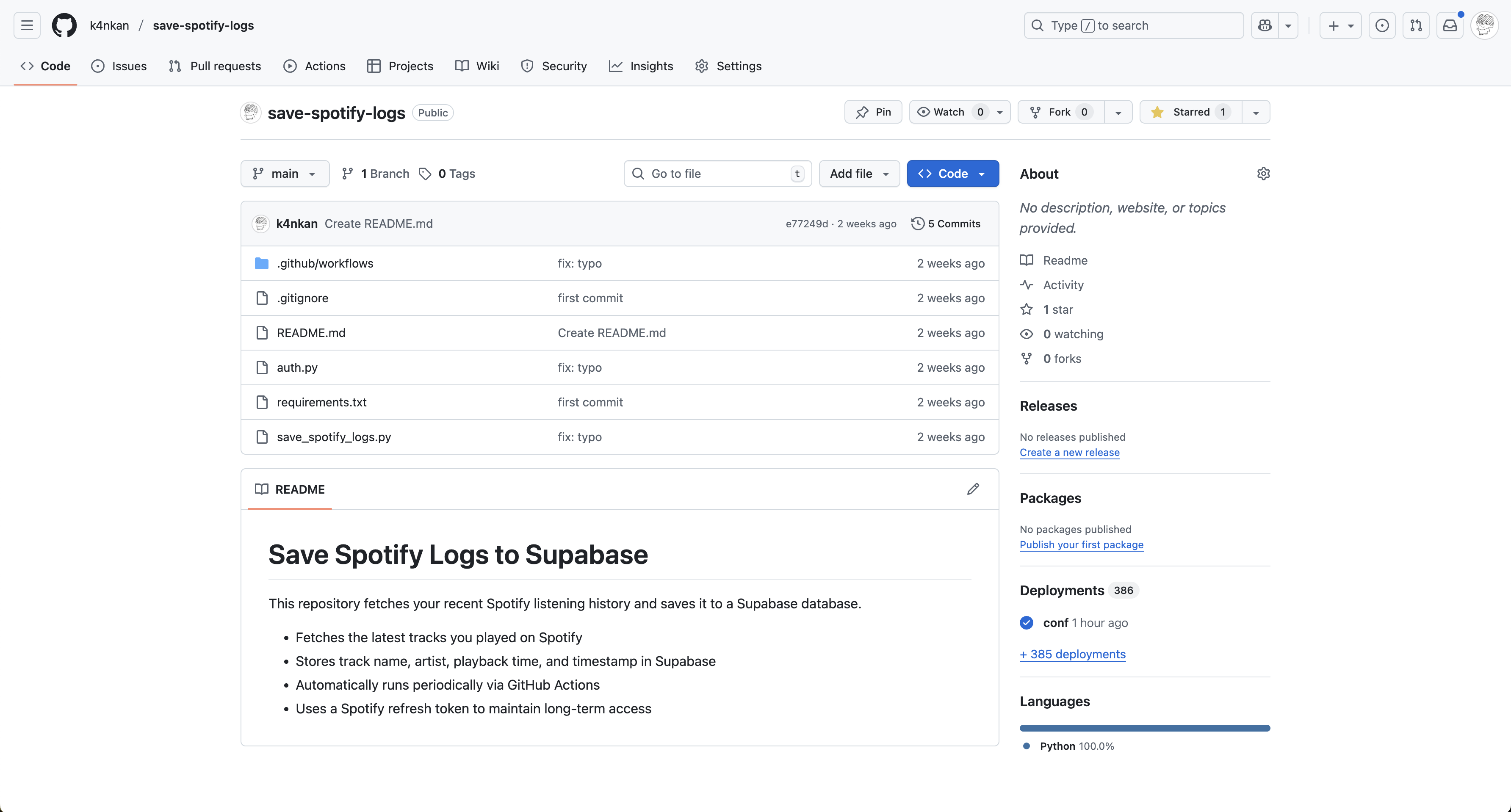Open the Add file dropdown

[859, 174]
